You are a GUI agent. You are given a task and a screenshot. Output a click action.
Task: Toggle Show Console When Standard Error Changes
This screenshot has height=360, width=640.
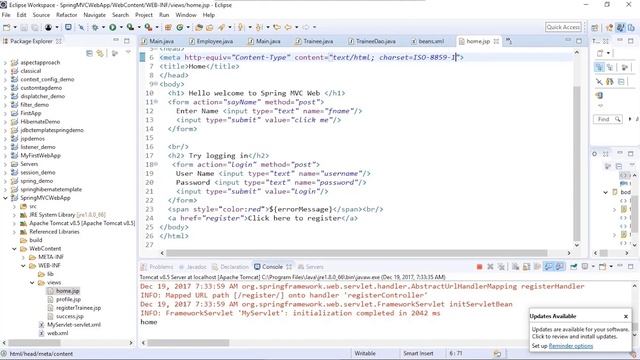(x=559, y=267)
